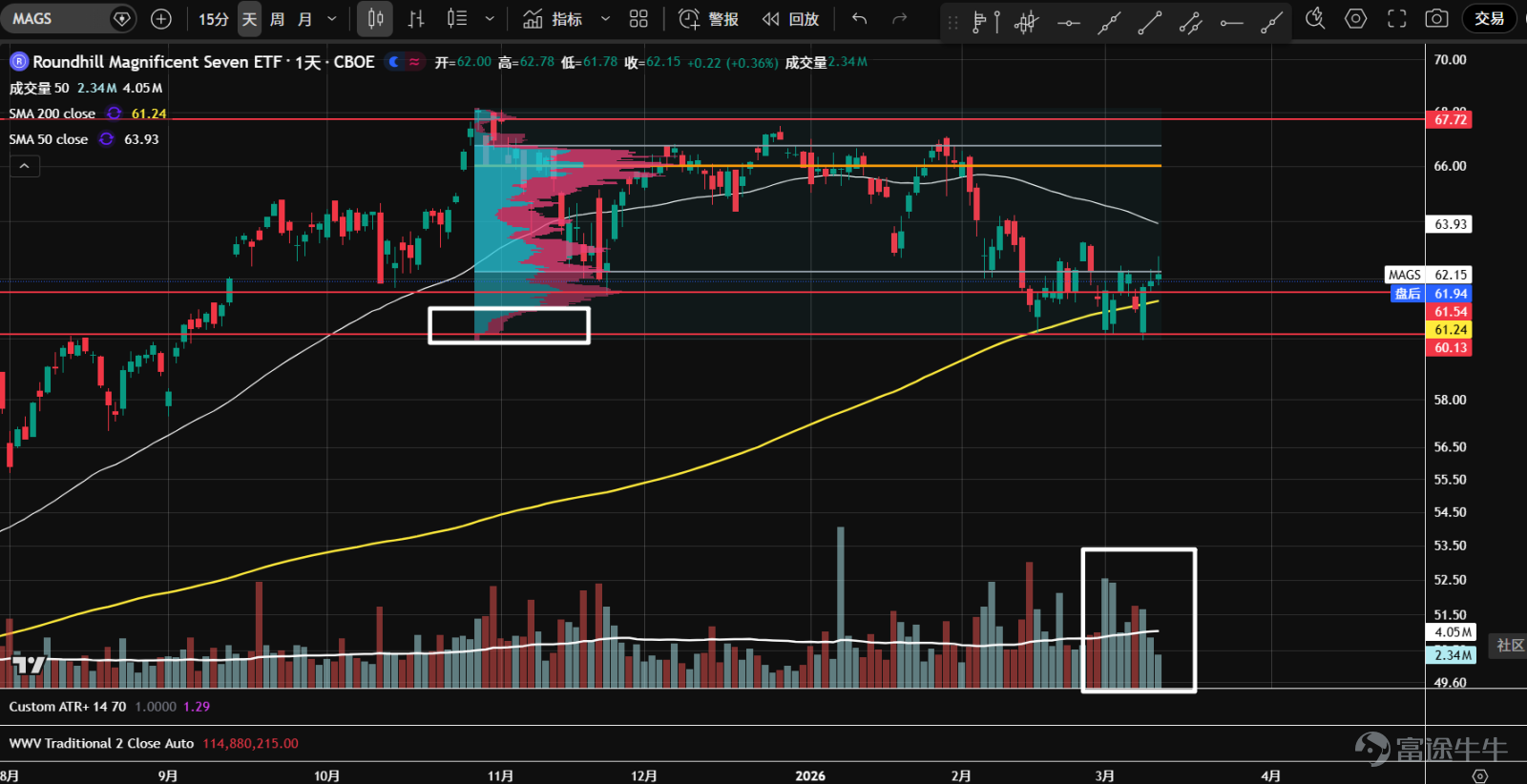
Task: Create a 警报 alert
Action: pos(708,18)
